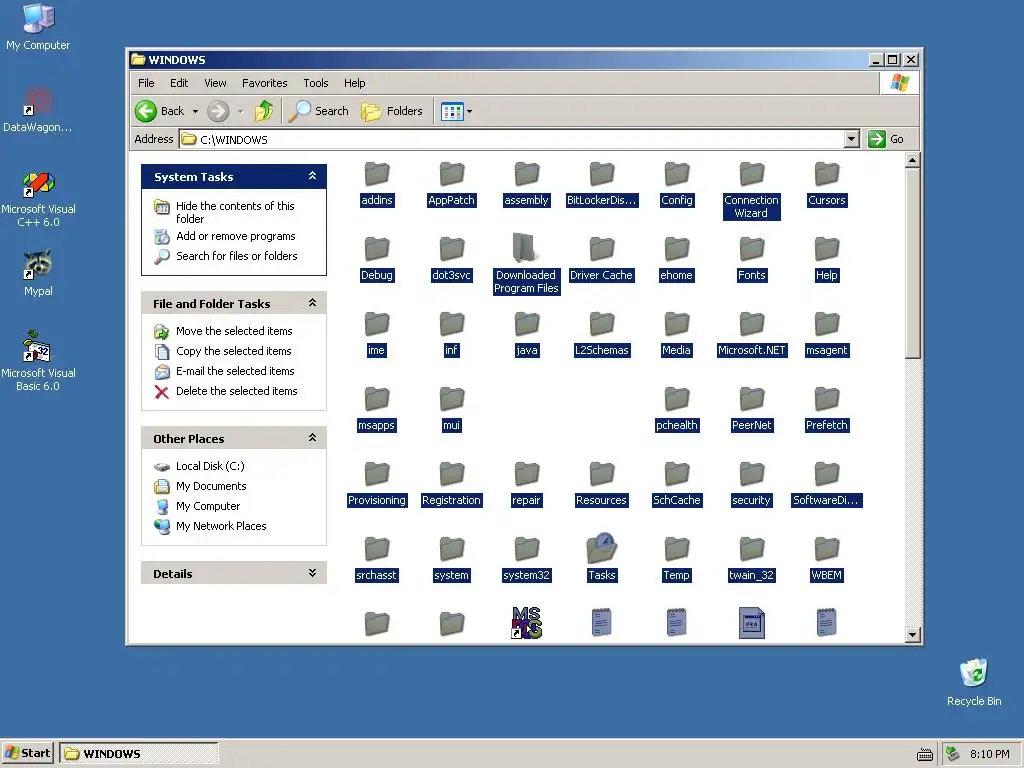Select the Recycle Bin desktop icon
This screenshot has height=768, width=1024.
coord(974,682)
